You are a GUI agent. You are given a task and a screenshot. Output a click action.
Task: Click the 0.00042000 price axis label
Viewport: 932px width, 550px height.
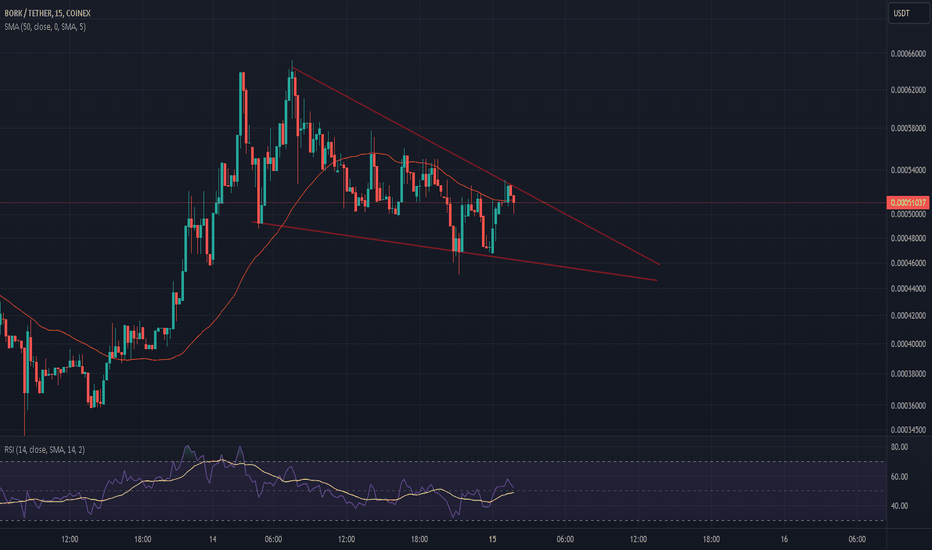click(908, 316)
